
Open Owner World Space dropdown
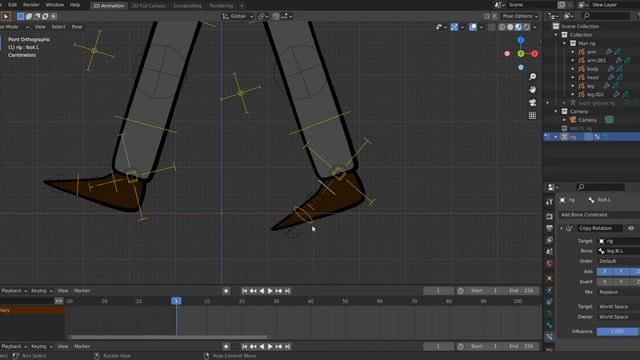(x=618, y=317)
